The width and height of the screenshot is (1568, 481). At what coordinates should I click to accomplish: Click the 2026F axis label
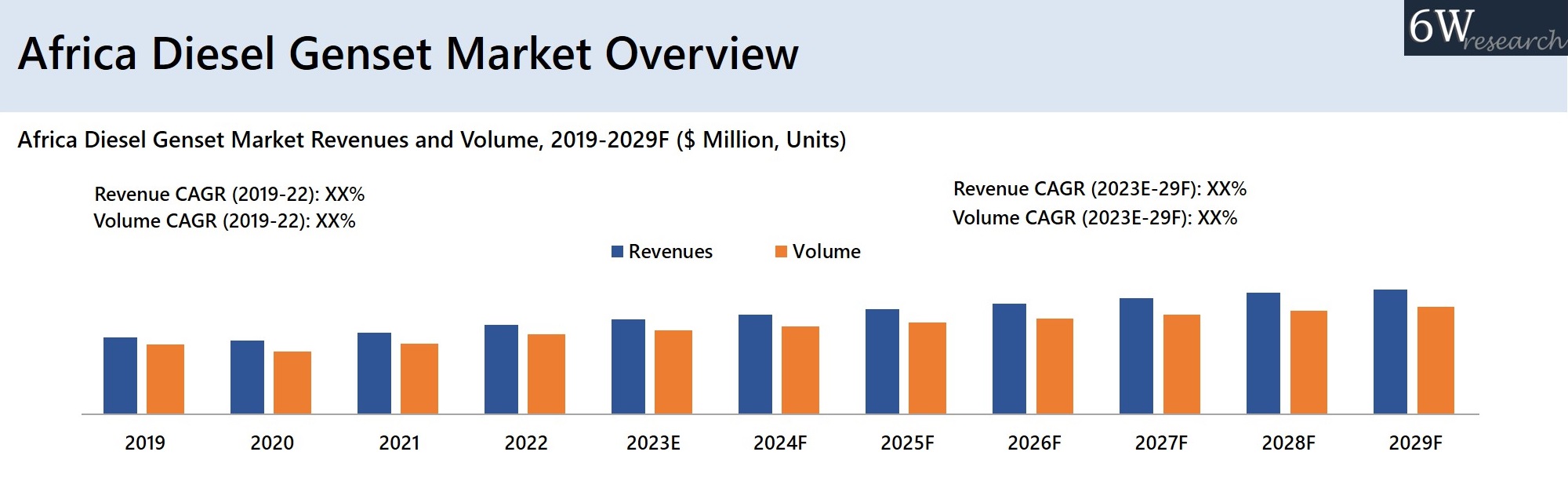click(1034, 443)
